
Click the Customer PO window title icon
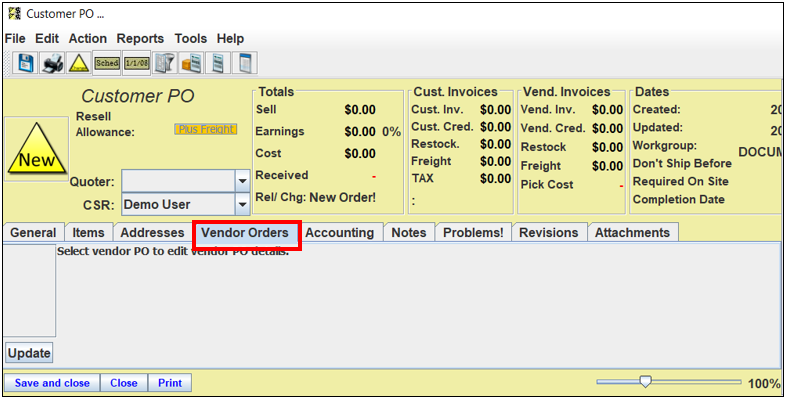(15, 14)
